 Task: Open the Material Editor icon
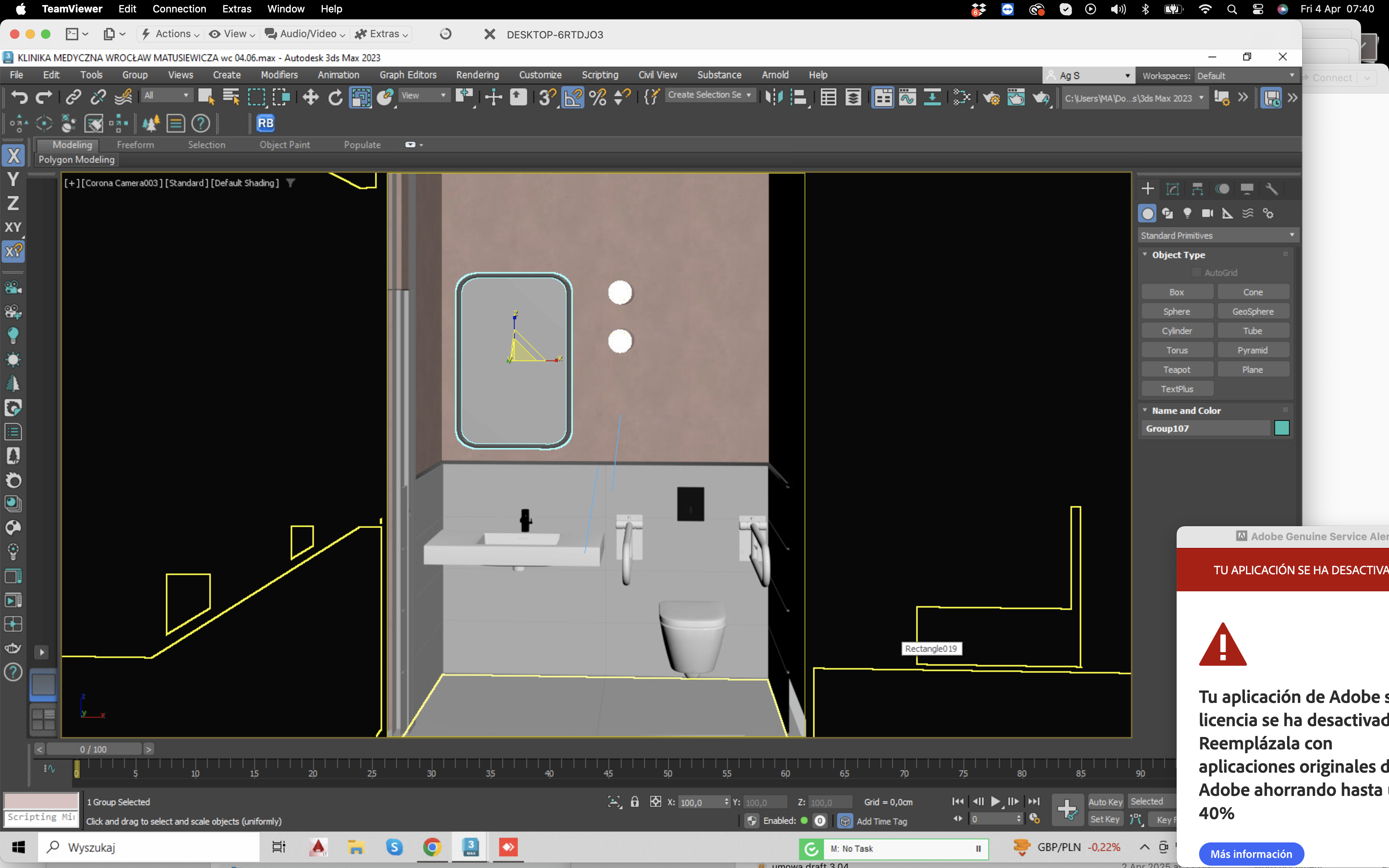pos(962,97)
